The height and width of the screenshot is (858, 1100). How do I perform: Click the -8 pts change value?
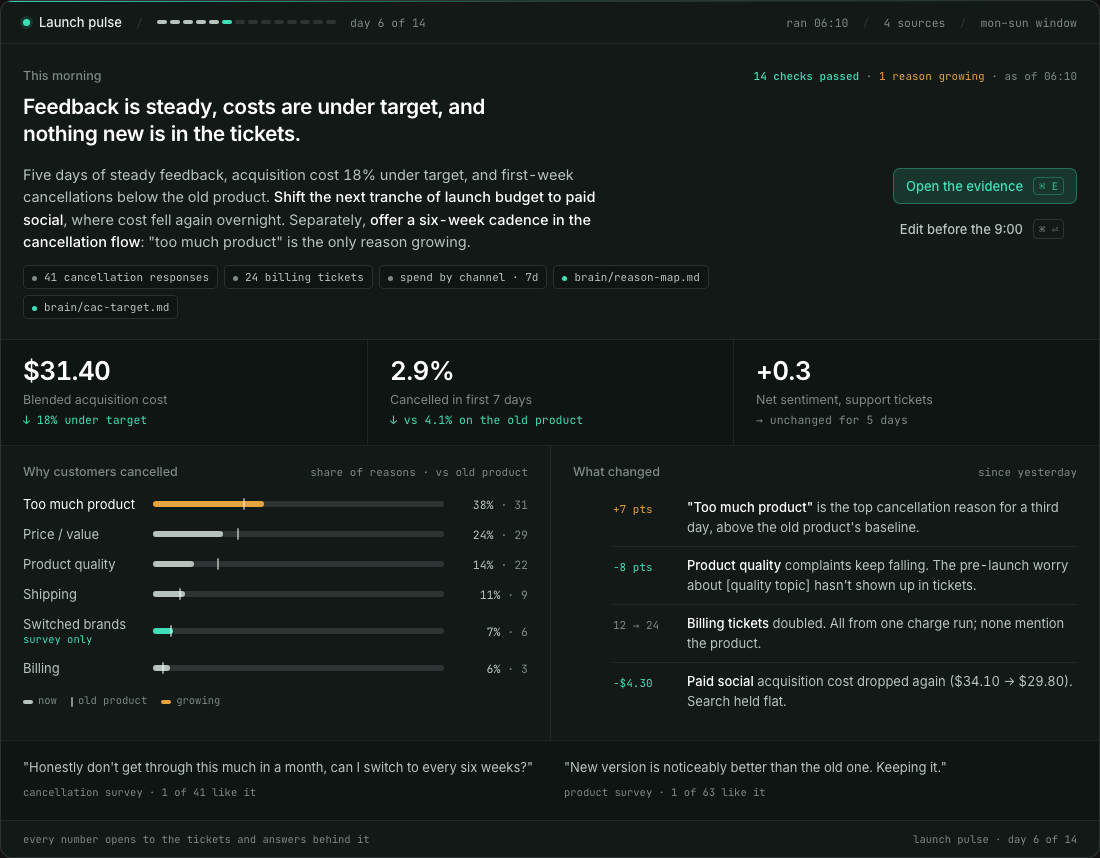click(x=633, y=568)
